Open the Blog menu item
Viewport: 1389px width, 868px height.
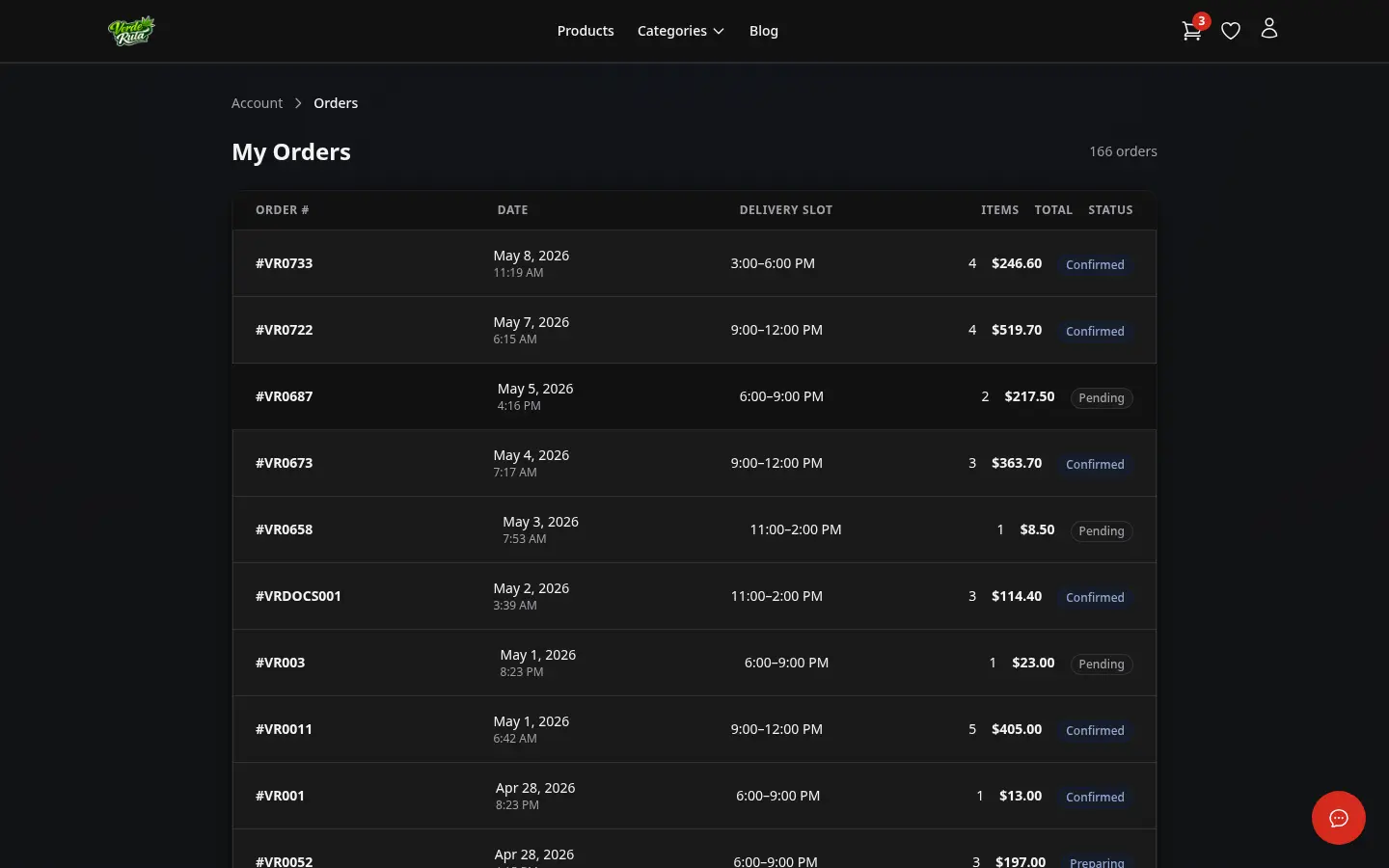pyautogui.click(x=764, y=31)
